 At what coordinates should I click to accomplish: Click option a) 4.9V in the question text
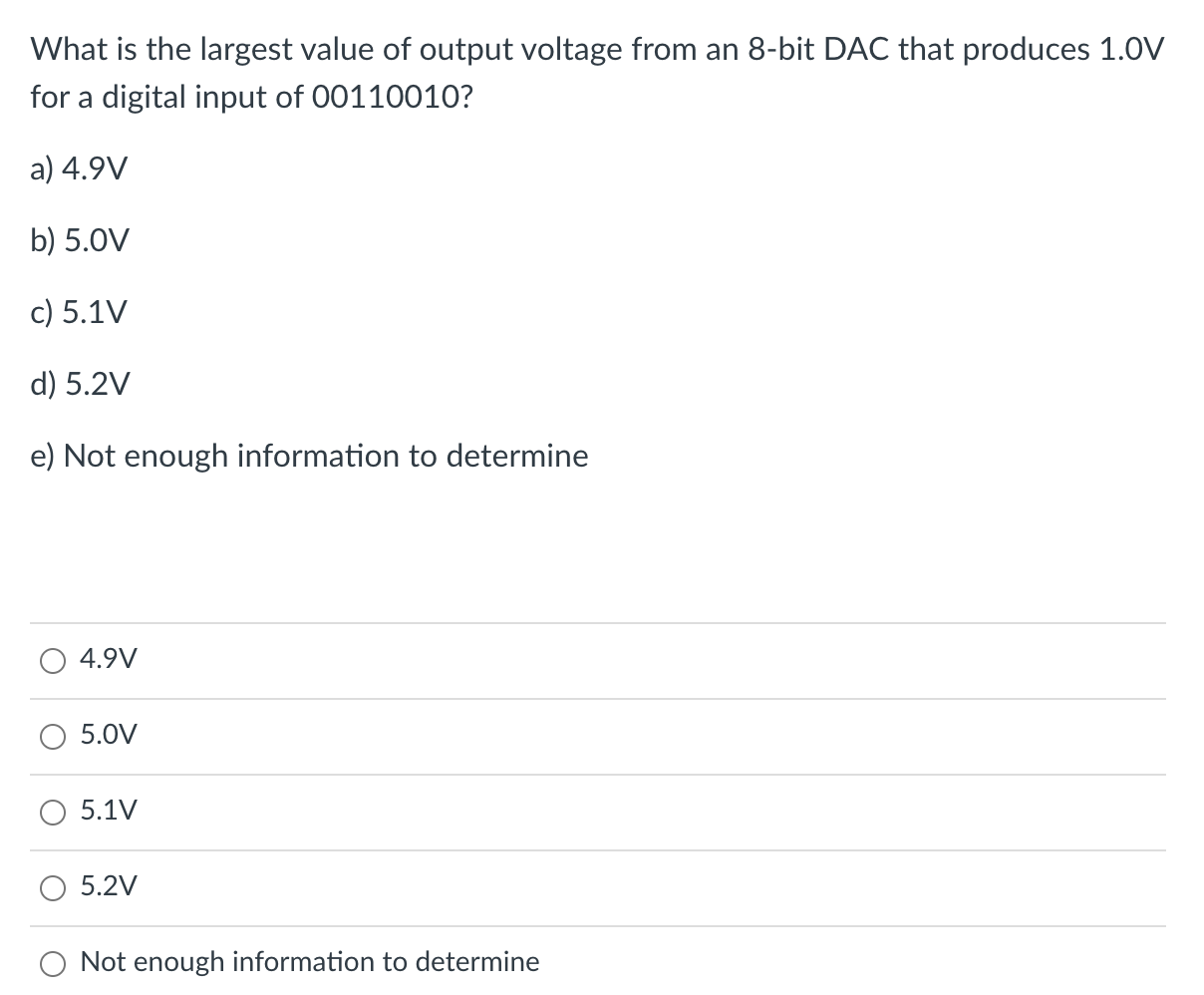tap(79, 168)
